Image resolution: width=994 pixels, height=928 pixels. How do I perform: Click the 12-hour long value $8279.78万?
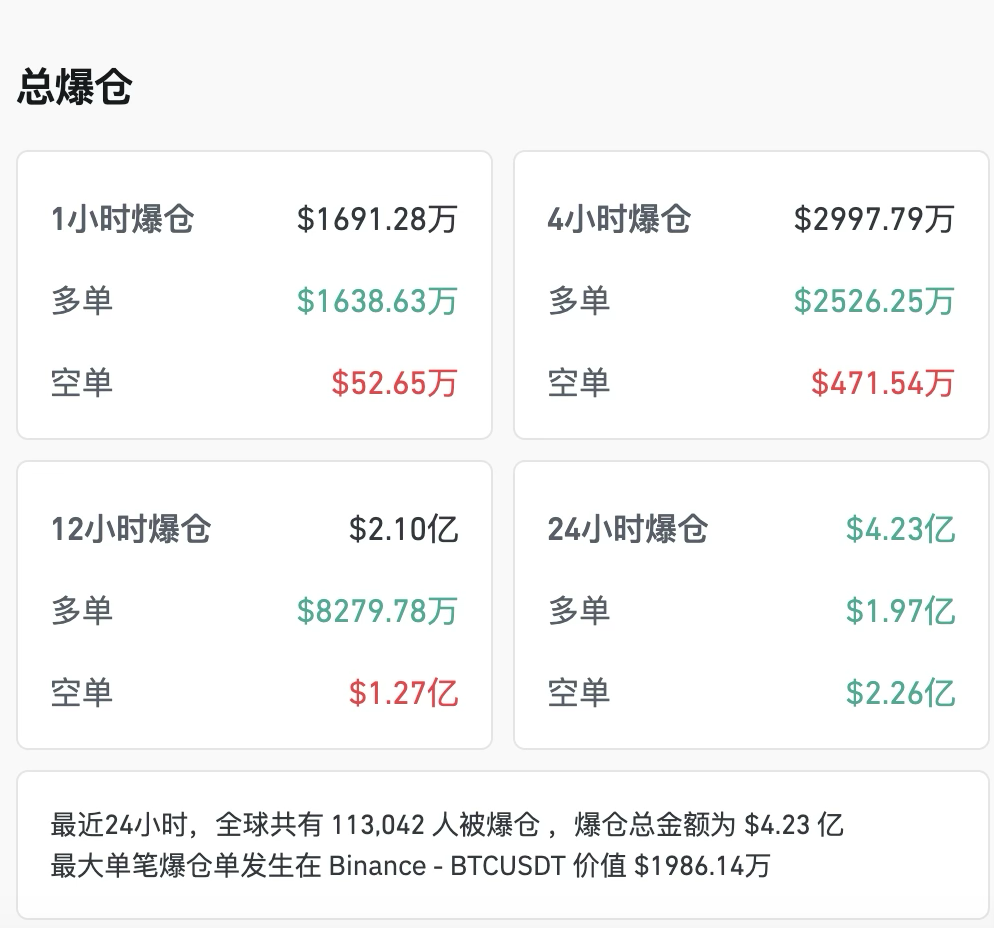tap(377, 611)
